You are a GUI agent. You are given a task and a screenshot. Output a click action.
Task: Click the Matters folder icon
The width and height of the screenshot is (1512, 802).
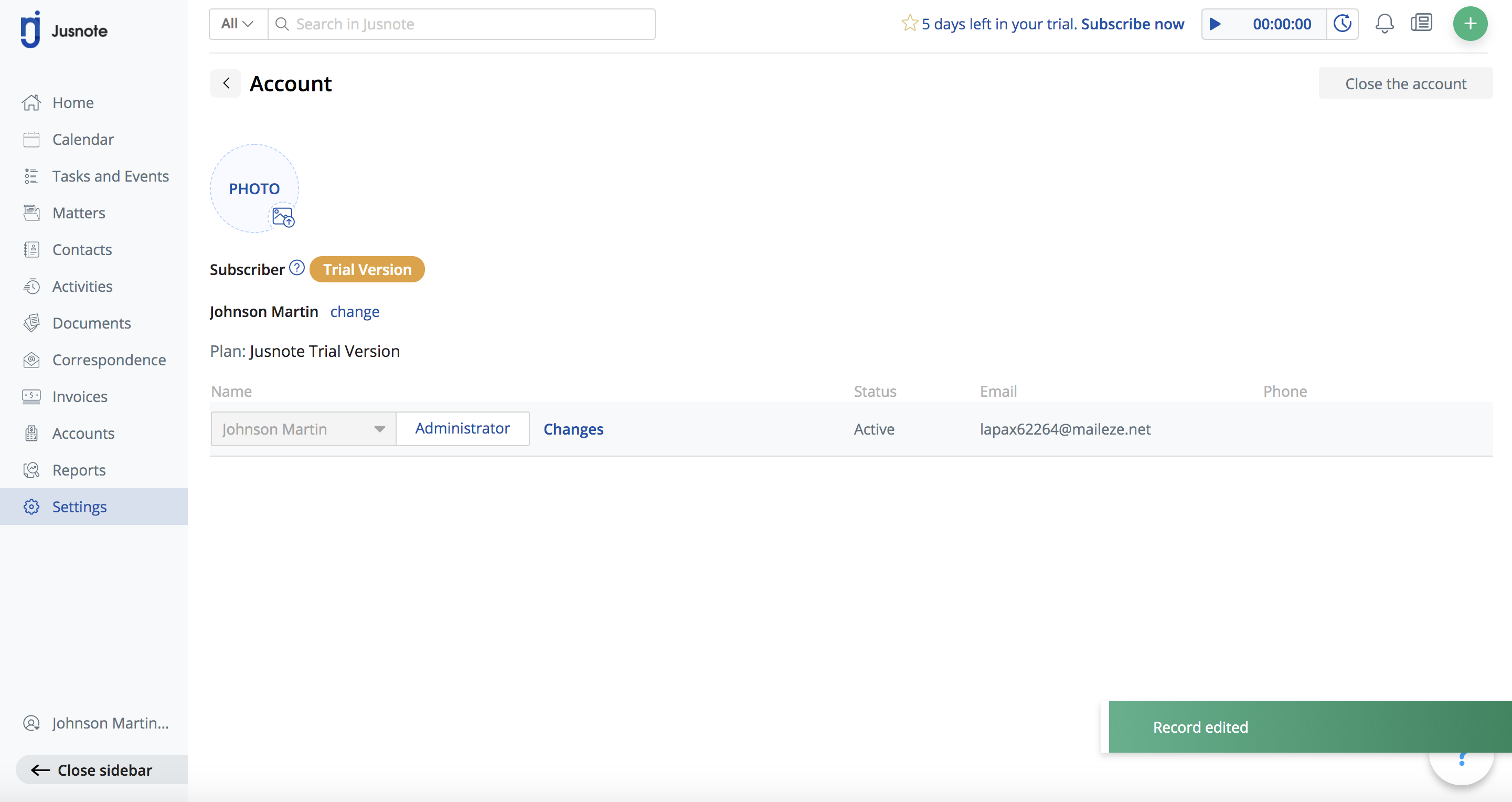[x=31, y=213]
